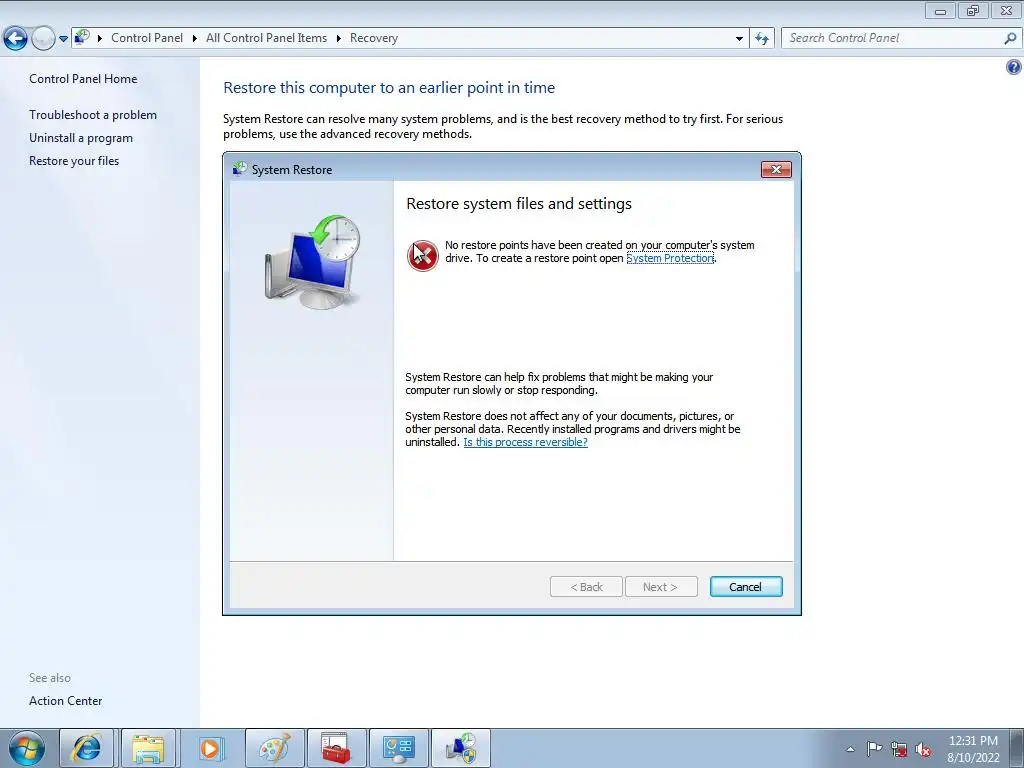This screenshot has height=768, width=1024.
Task: Open the clock showing 12:31 PM
Action: (973, 749)
